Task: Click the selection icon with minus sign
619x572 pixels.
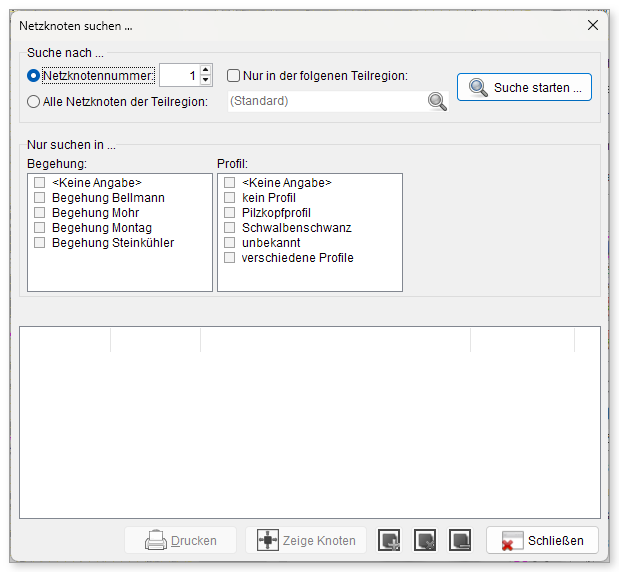Action: click(460, 540)
